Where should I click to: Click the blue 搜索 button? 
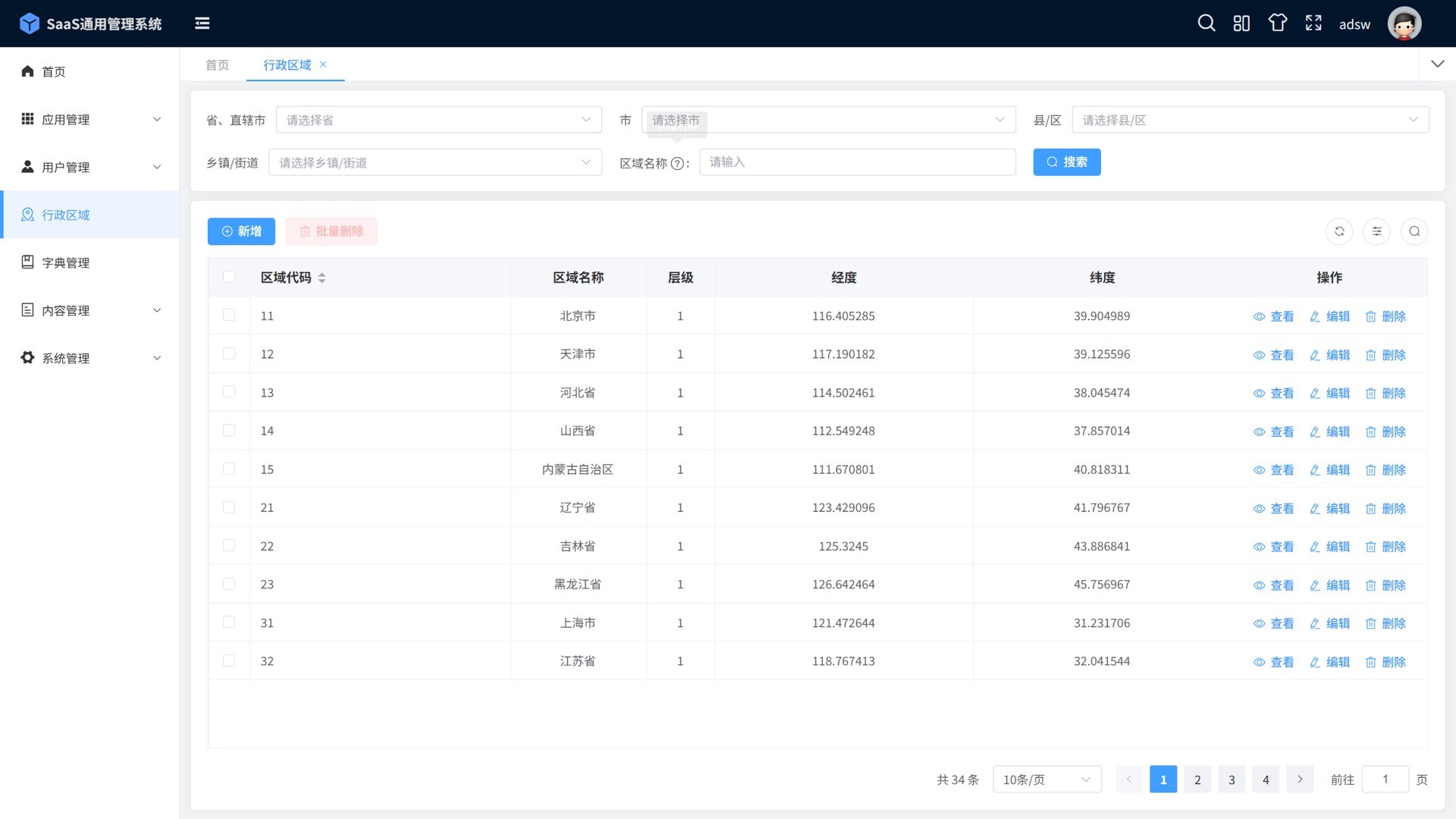click(x=1066, y=162)
